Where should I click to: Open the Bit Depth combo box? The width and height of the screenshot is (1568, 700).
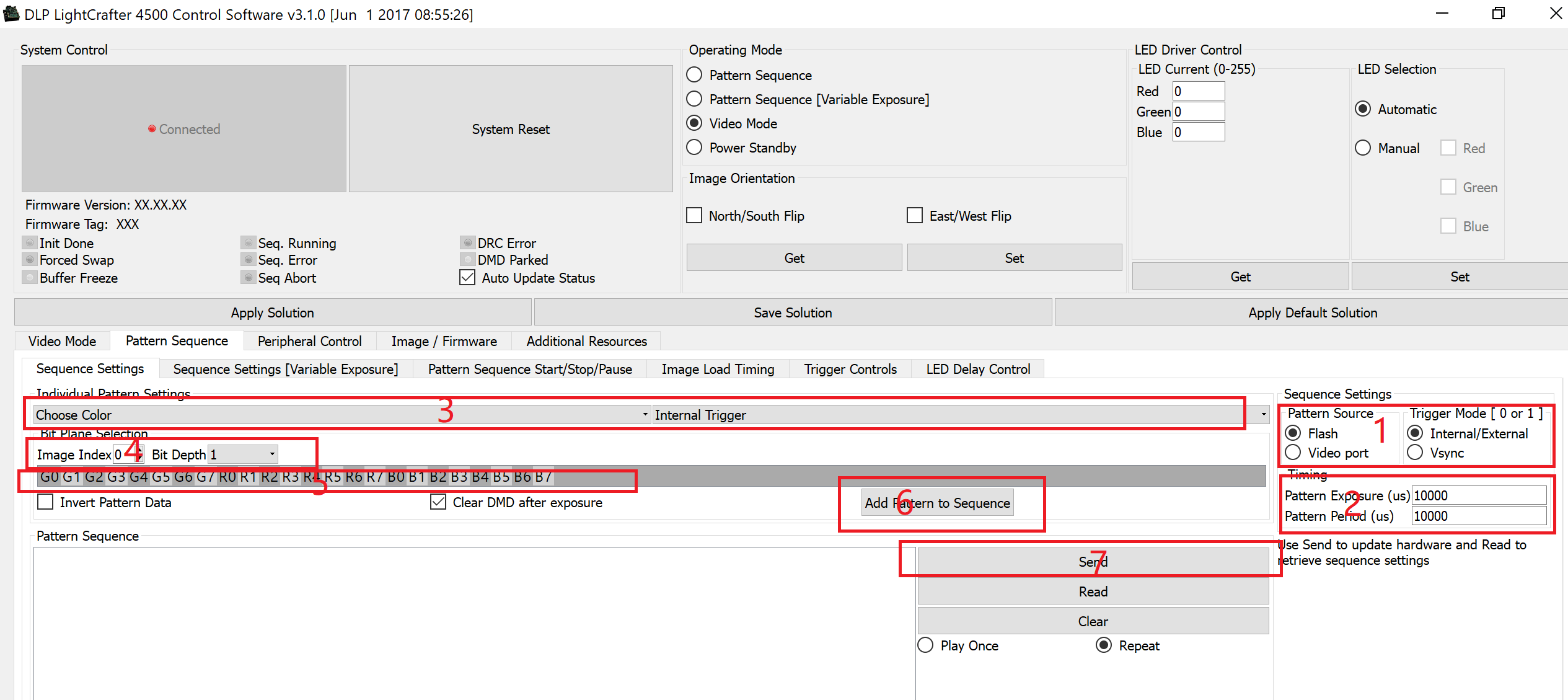point(243,454)
